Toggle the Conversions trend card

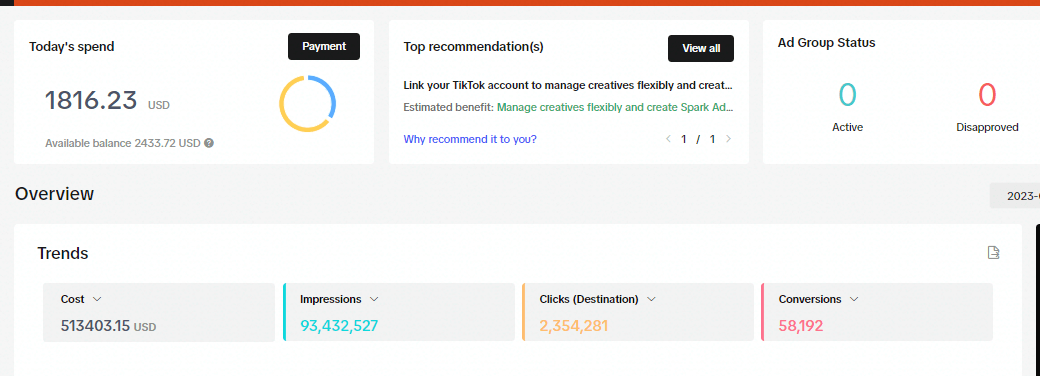point(877,312)
